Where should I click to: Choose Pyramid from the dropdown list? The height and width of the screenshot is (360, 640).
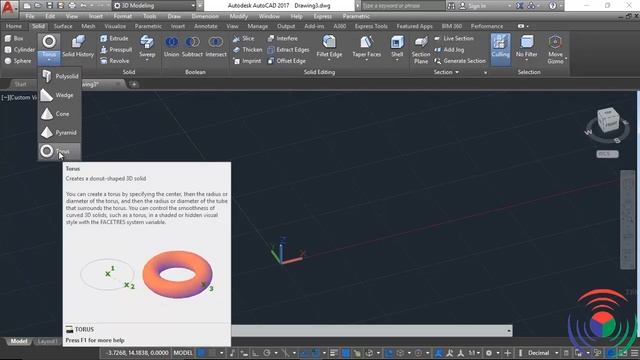pyautogui.click(x=60, y=133)
